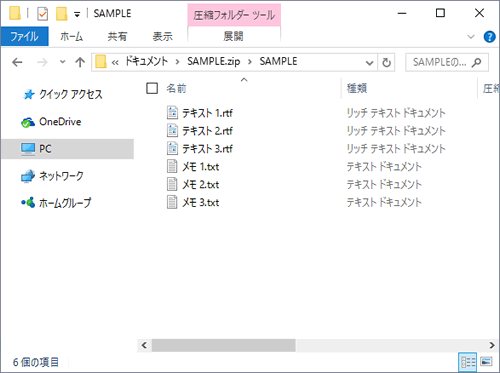
Task: Select the file テキスト 1.rtf
Action: click(207, 113)
